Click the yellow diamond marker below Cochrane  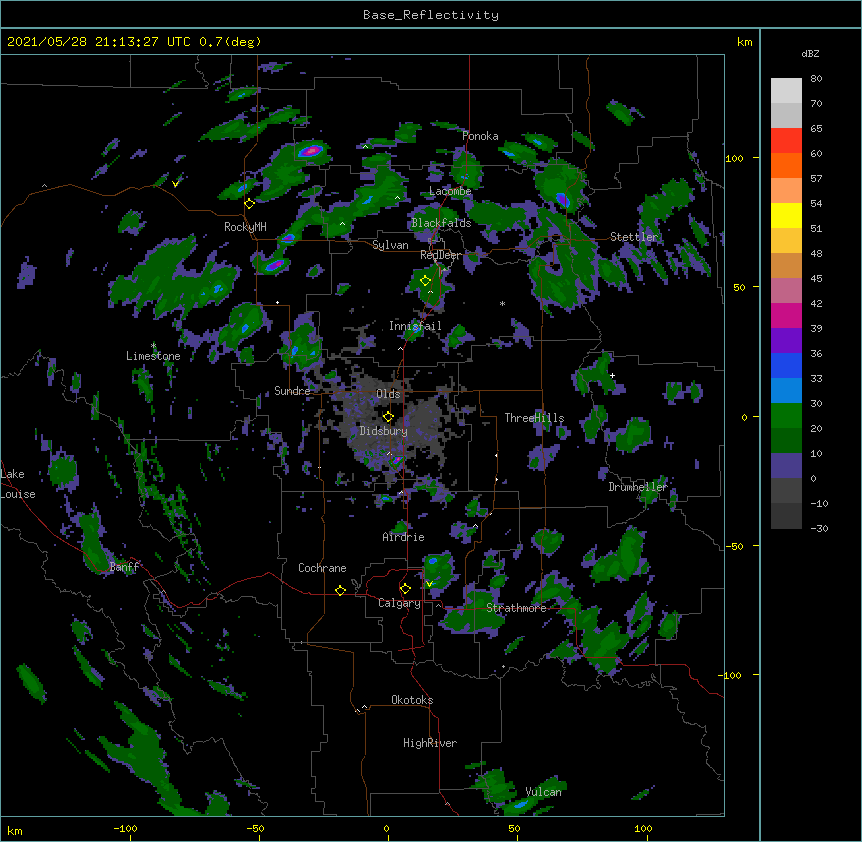(340, 590)
